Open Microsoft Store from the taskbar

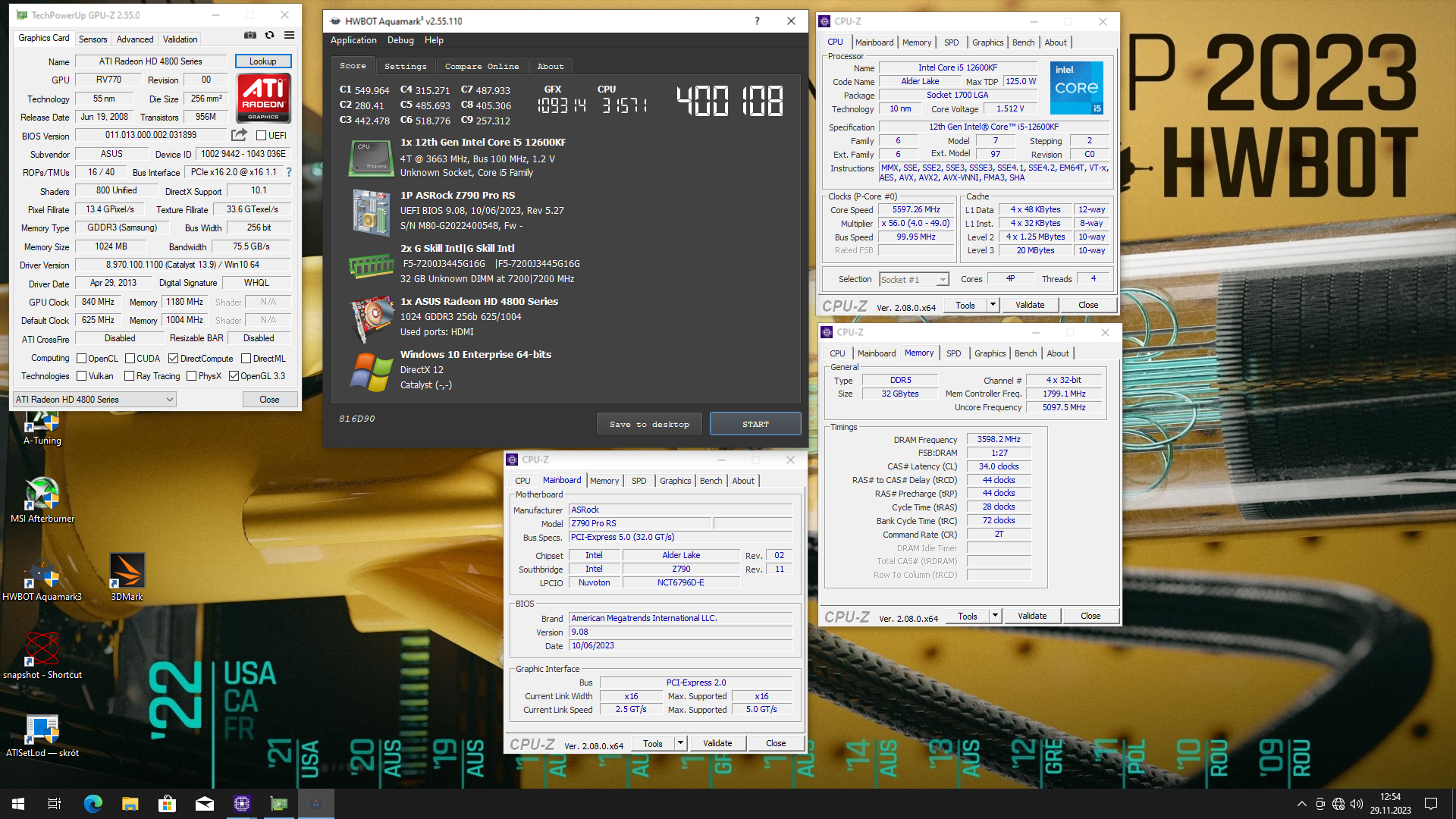click(167, 804)
